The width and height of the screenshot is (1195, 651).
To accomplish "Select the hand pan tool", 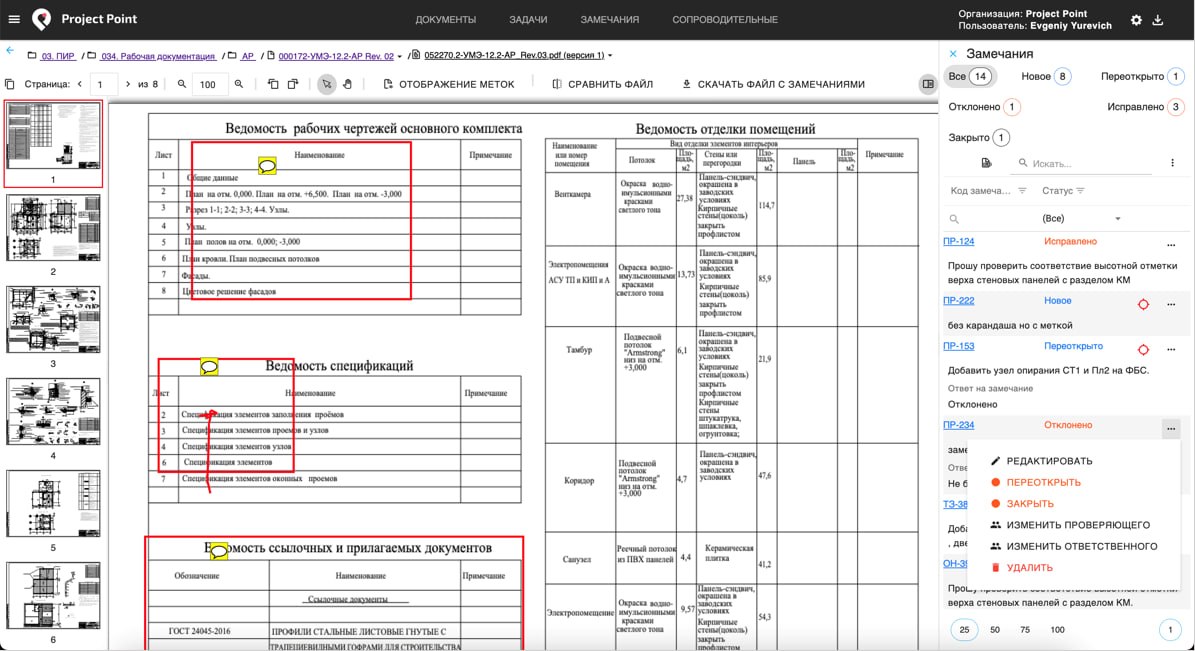I will [348, 84].
